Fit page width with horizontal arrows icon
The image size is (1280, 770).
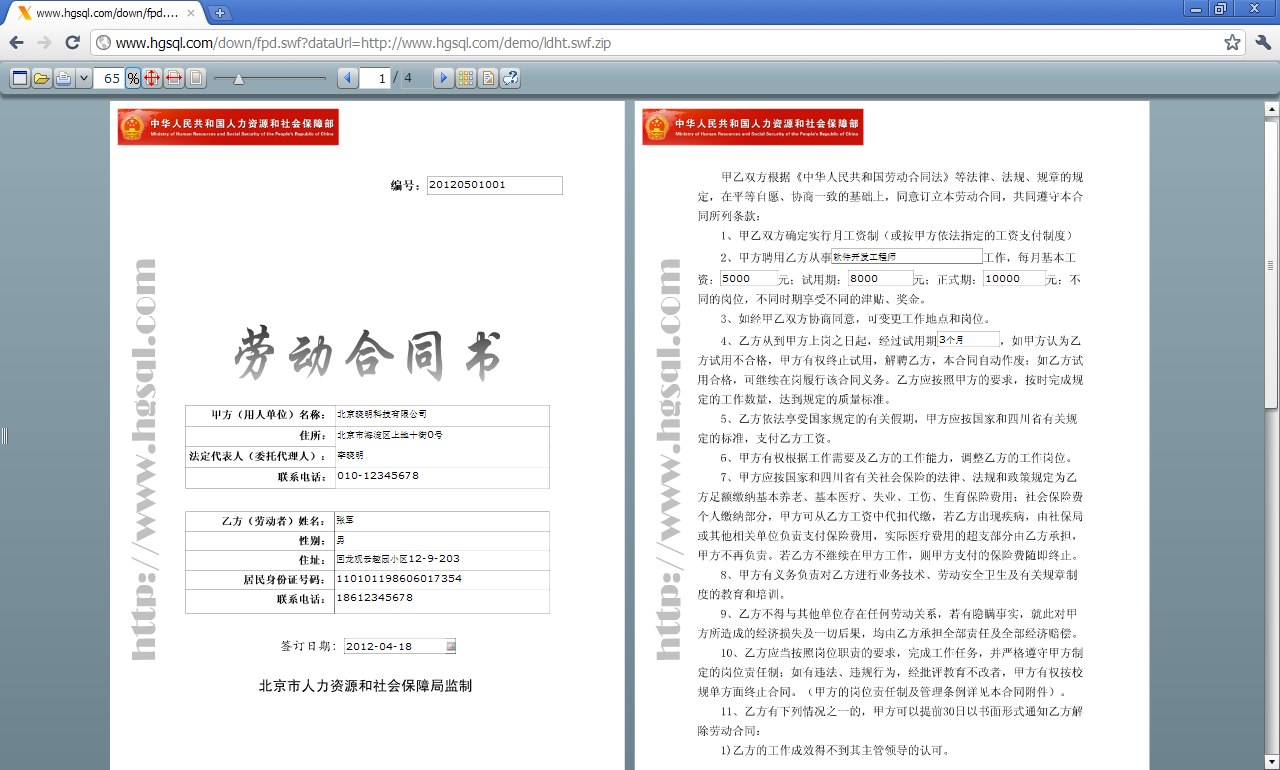[x=174, y=78]
